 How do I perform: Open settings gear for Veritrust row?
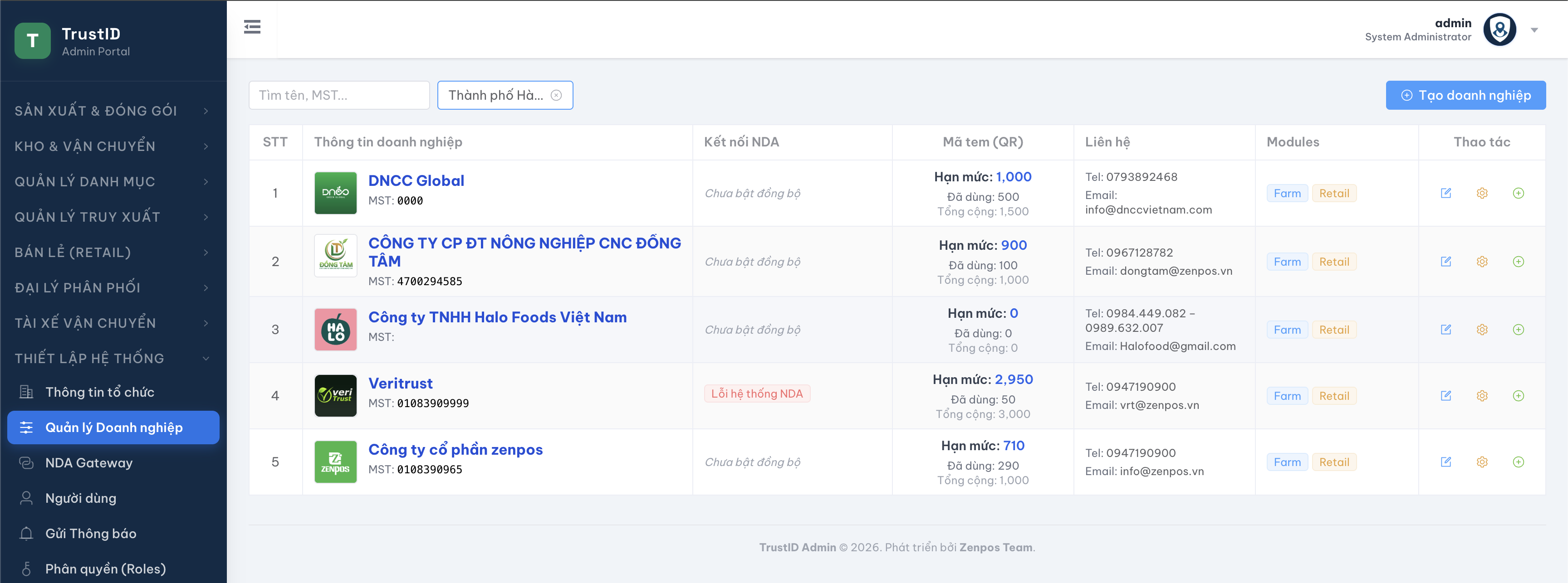pos(1482,396)
